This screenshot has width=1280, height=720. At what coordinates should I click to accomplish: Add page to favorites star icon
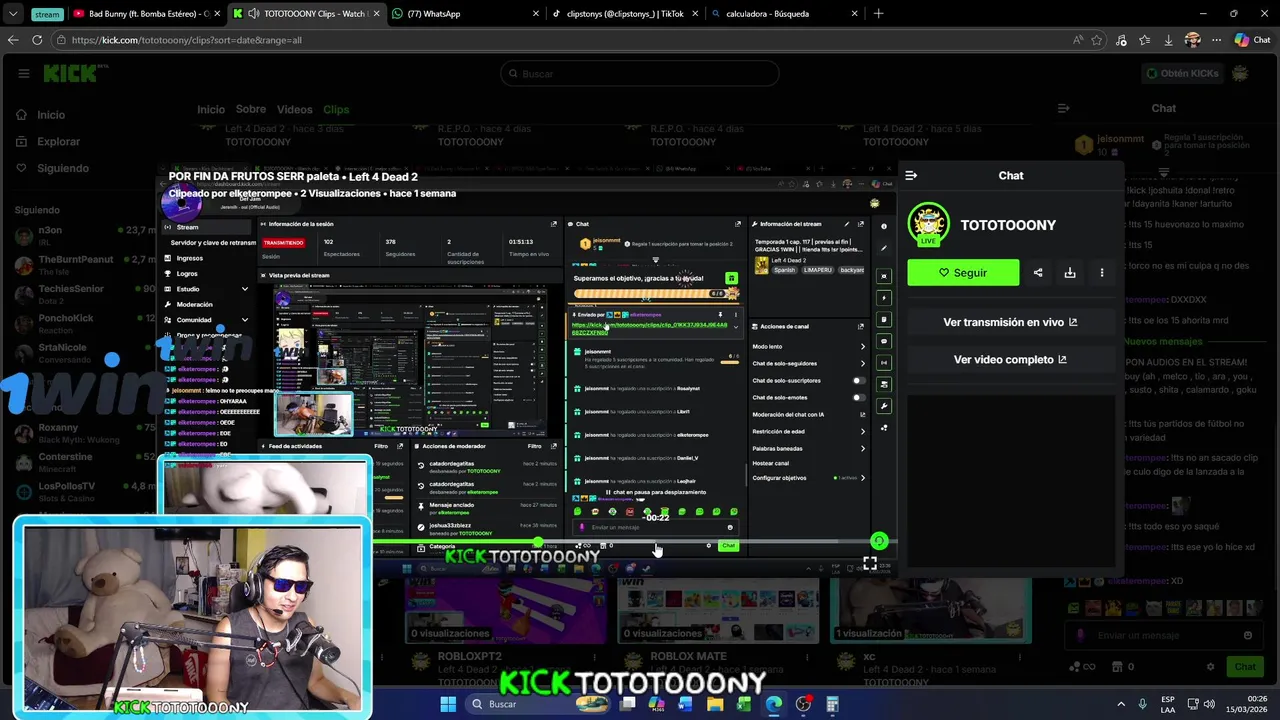[1097, 40]
